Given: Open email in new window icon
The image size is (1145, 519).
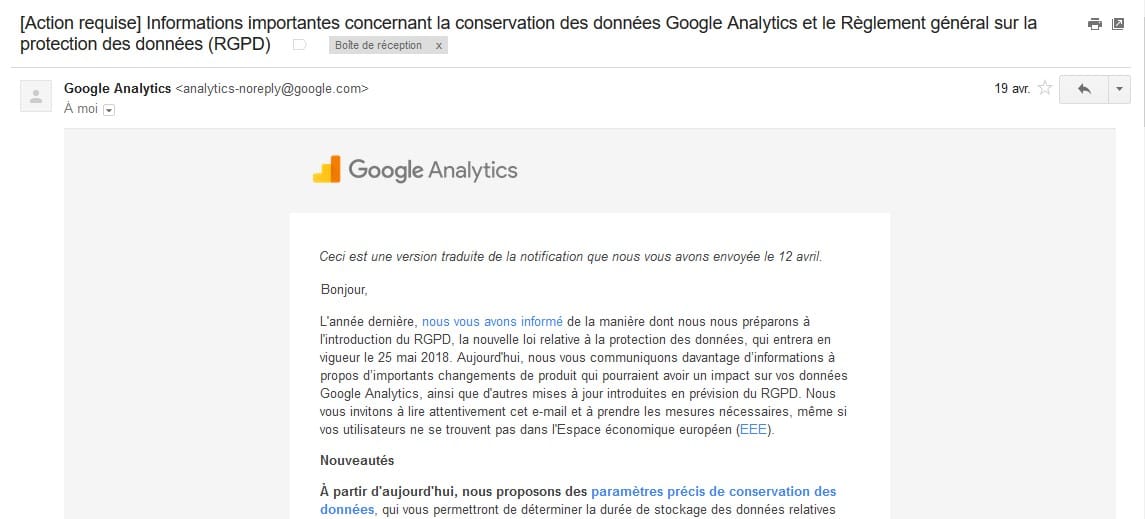Looking at the screenshot, I should (x=1119, y=24).
